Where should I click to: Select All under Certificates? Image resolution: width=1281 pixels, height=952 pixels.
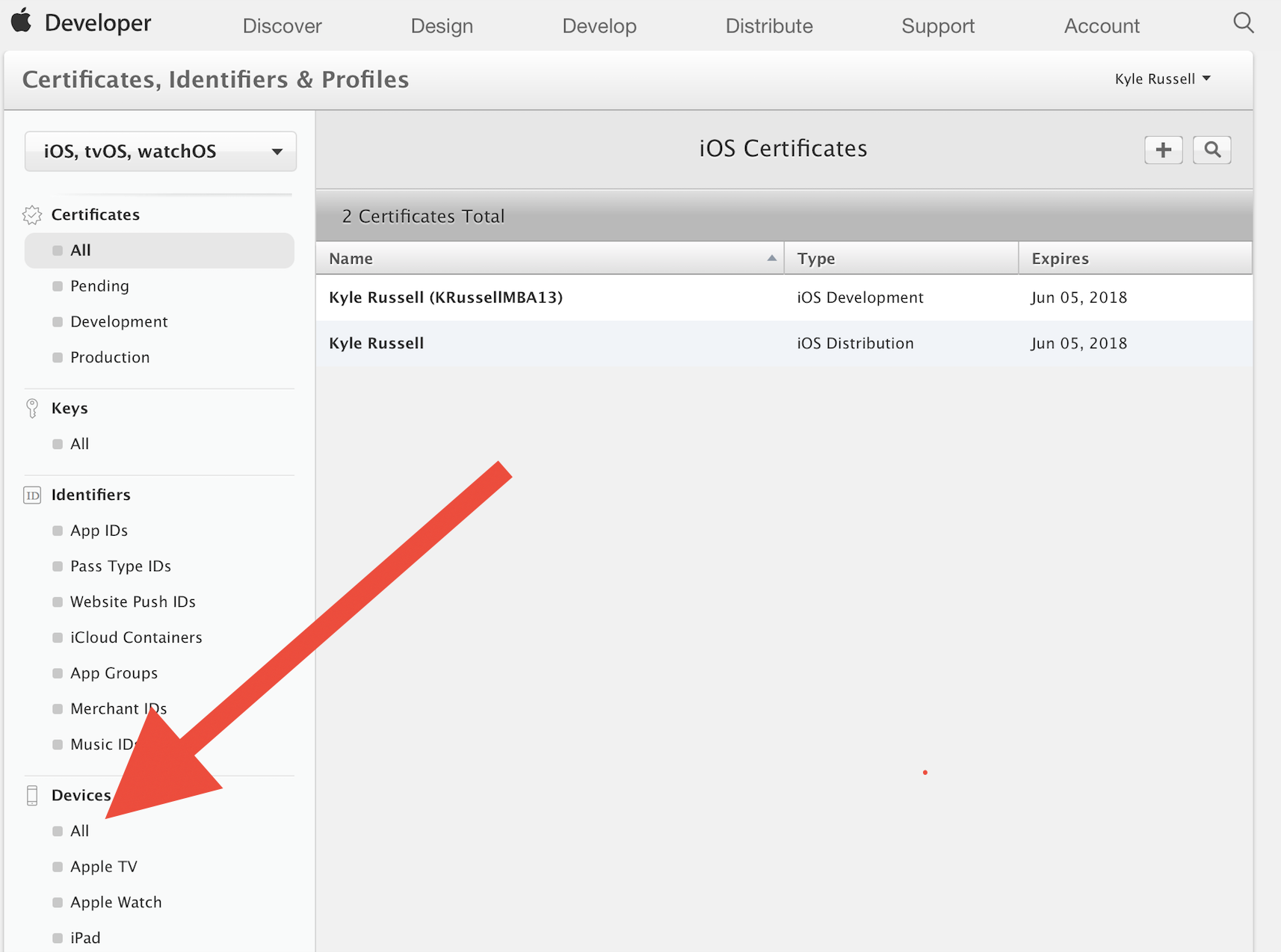pos(159,250)
